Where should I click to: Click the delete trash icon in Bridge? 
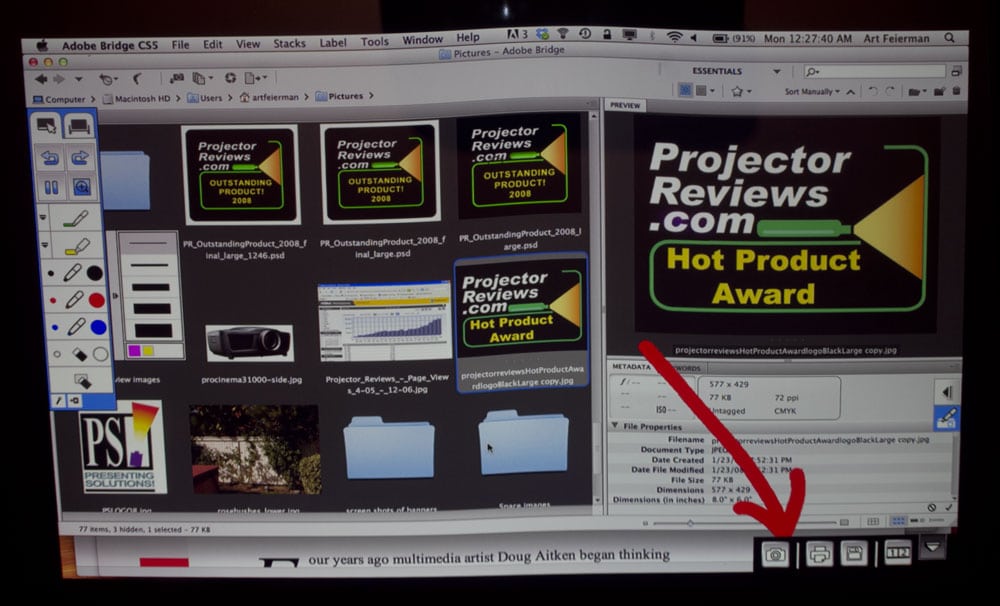(x=956, y=91)
